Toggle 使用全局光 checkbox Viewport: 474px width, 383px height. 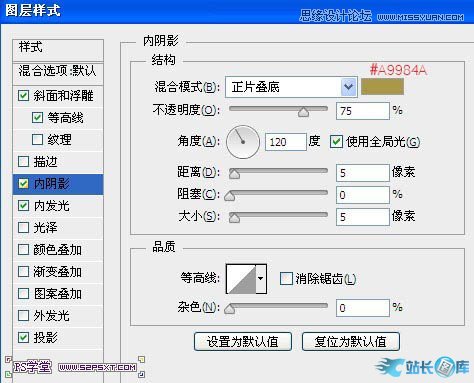[336, 142]
